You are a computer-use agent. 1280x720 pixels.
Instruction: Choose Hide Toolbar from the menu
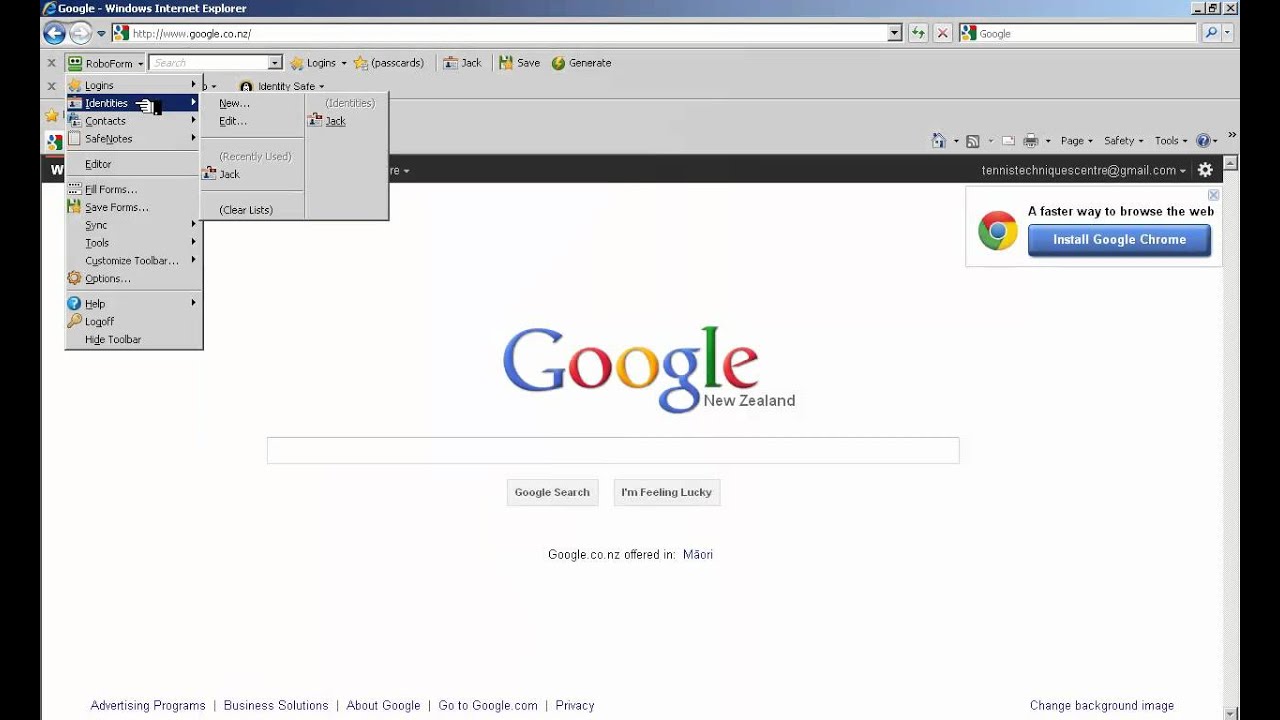pos(134,340)
